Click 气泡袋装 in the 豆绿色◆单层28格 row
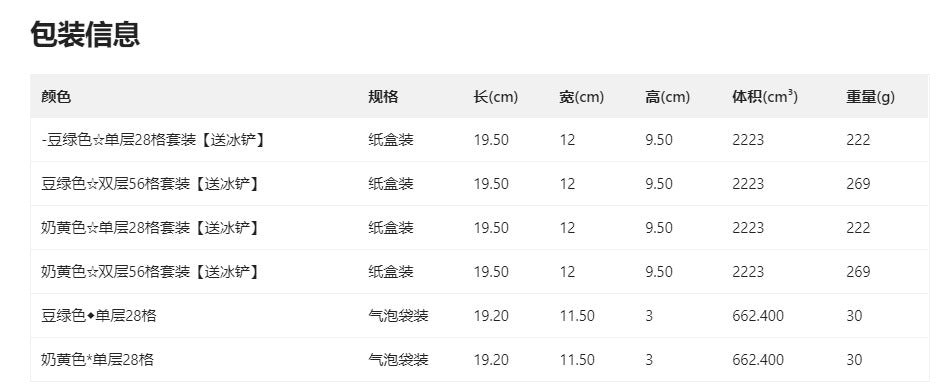This screenshot has height=390, width=946. coord(398,316)
